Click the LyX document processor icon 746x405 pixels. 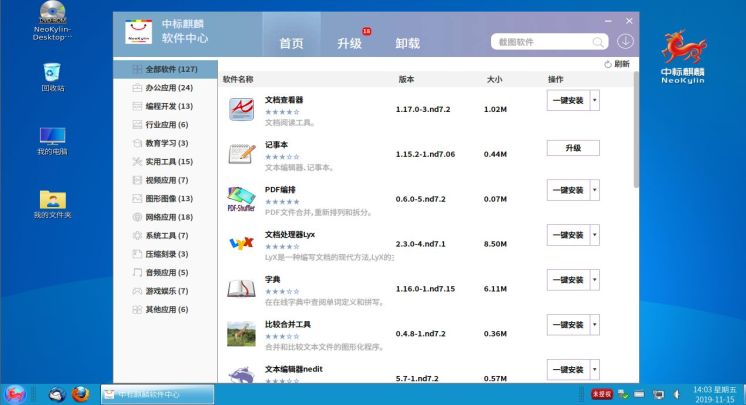click(x=241, y=243)
